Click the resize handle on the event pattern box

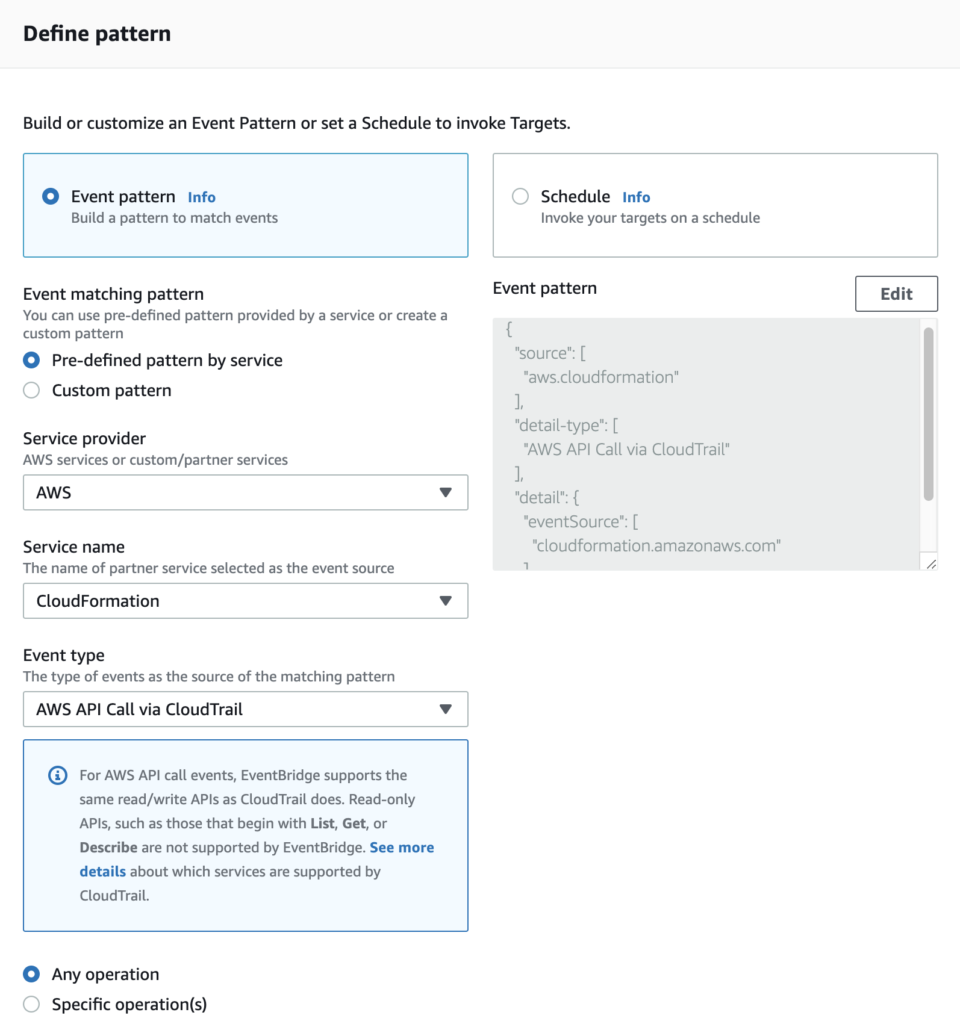[x=930, y=562]
